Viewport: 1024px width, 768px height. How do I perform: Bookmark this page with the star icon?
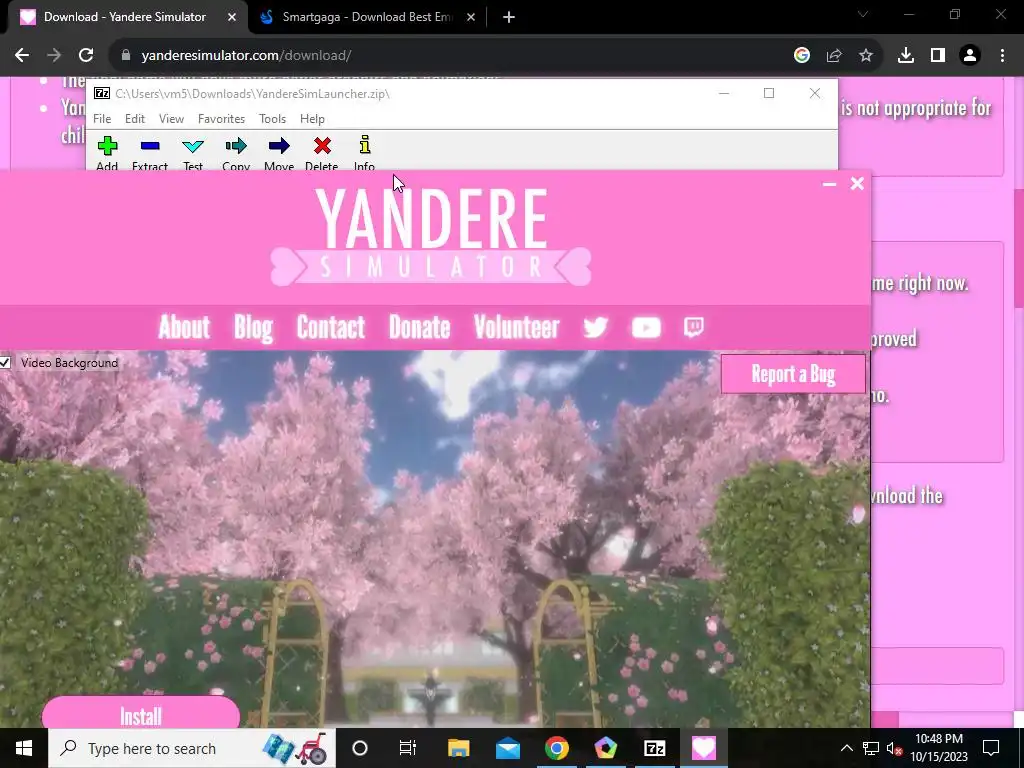(x=866, y=56)
